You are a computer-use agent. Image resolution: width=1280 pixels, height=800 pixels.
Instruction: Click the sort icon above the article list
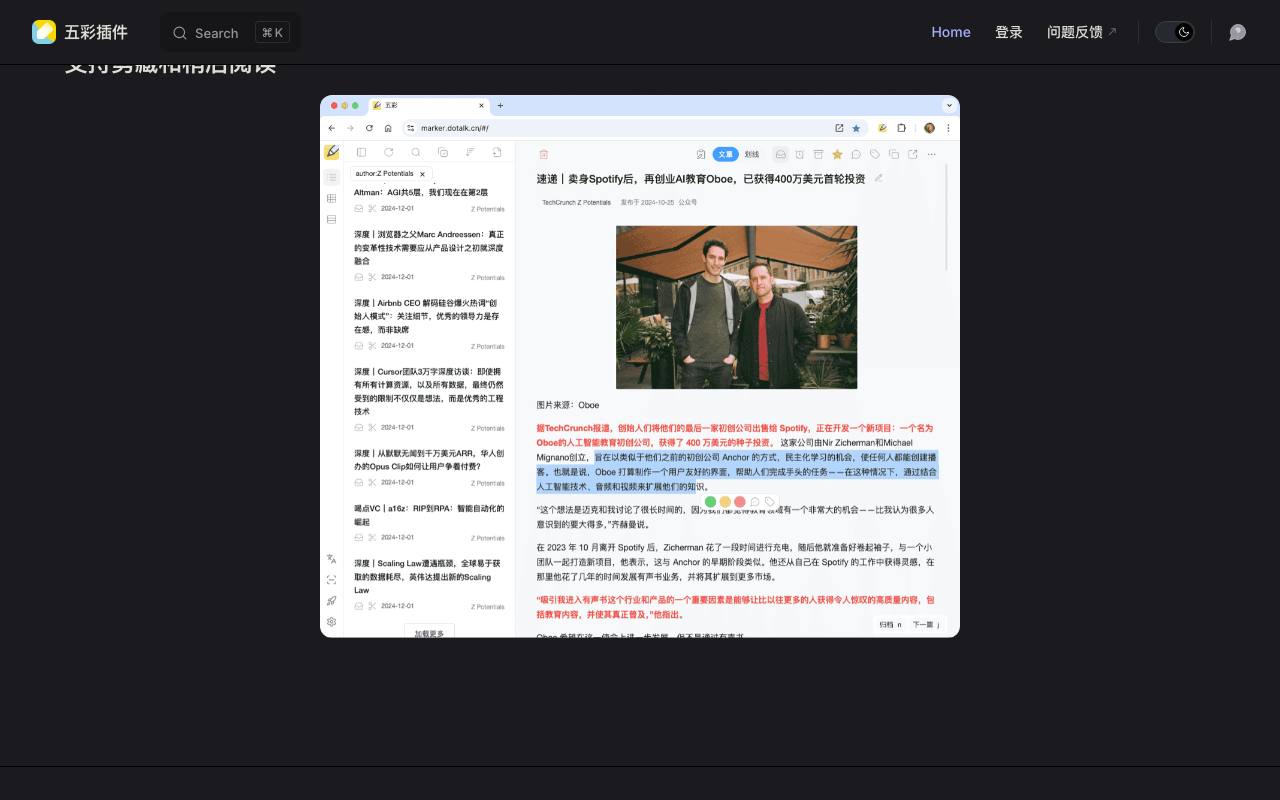click(470, 153)
